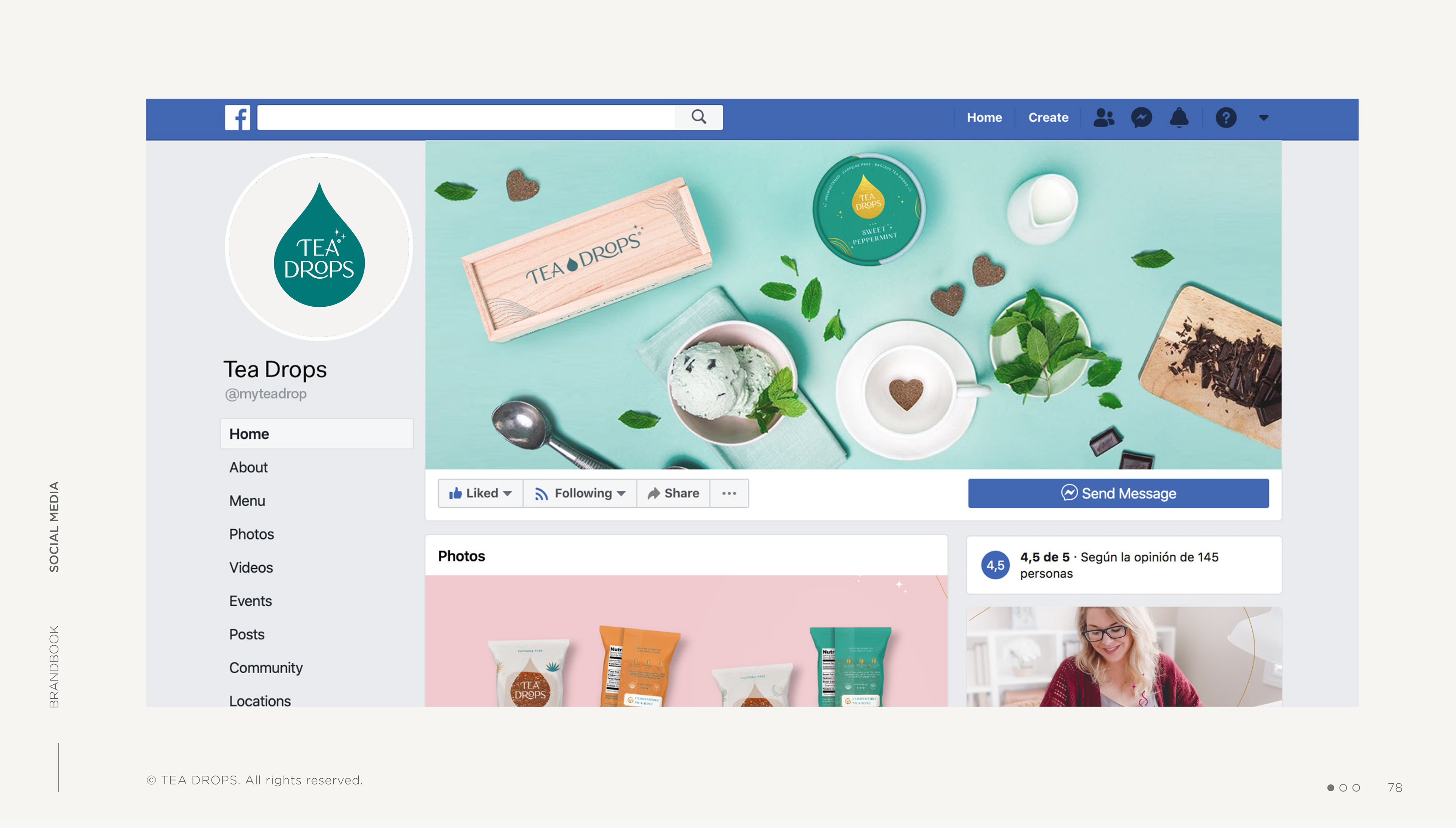Open the three-dots more options button
The width and height of the screenshot is (1456, 828).
click(729, 493)
